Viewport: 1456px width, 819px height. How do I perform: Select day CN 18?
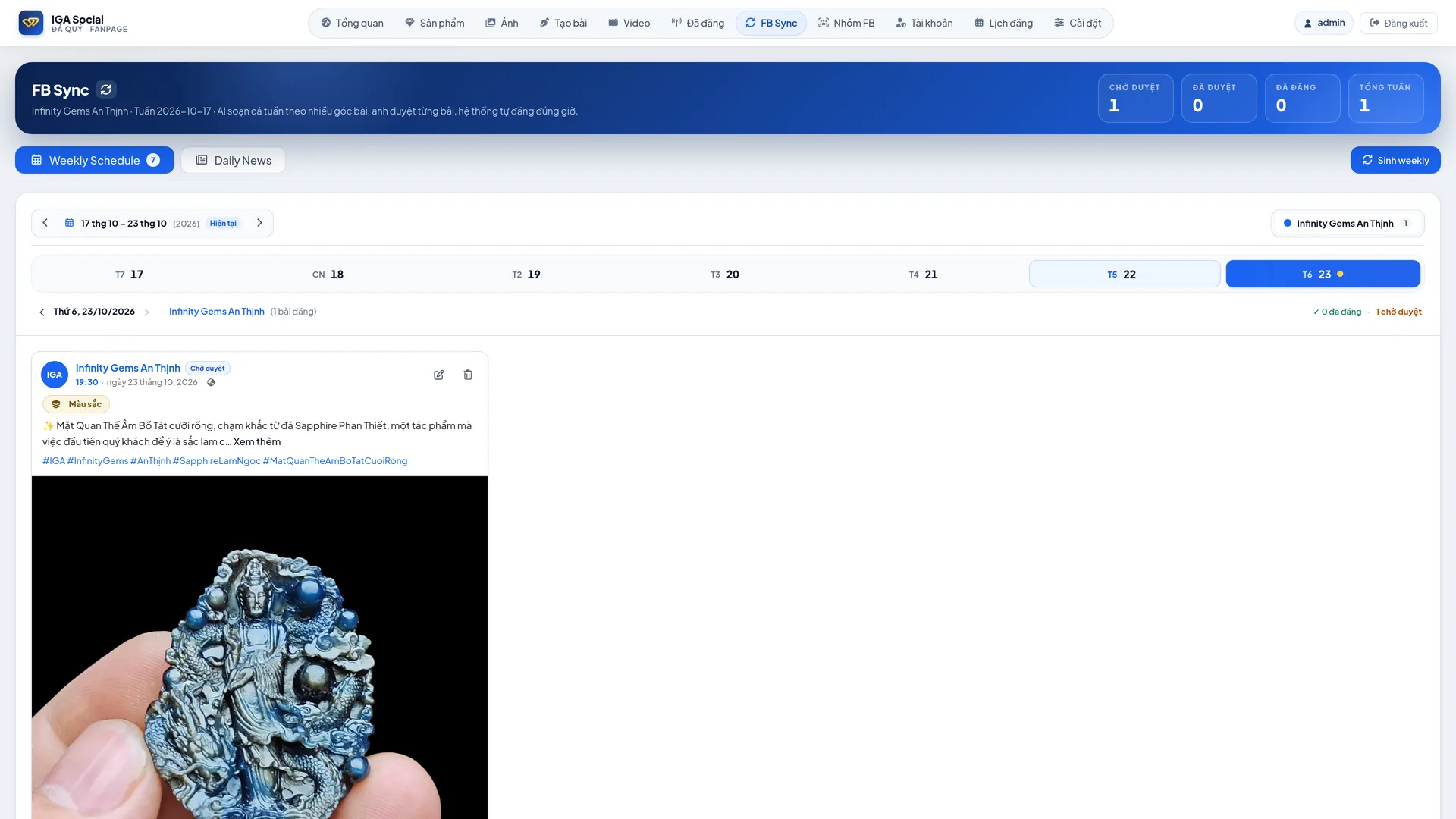pos(328,274)
